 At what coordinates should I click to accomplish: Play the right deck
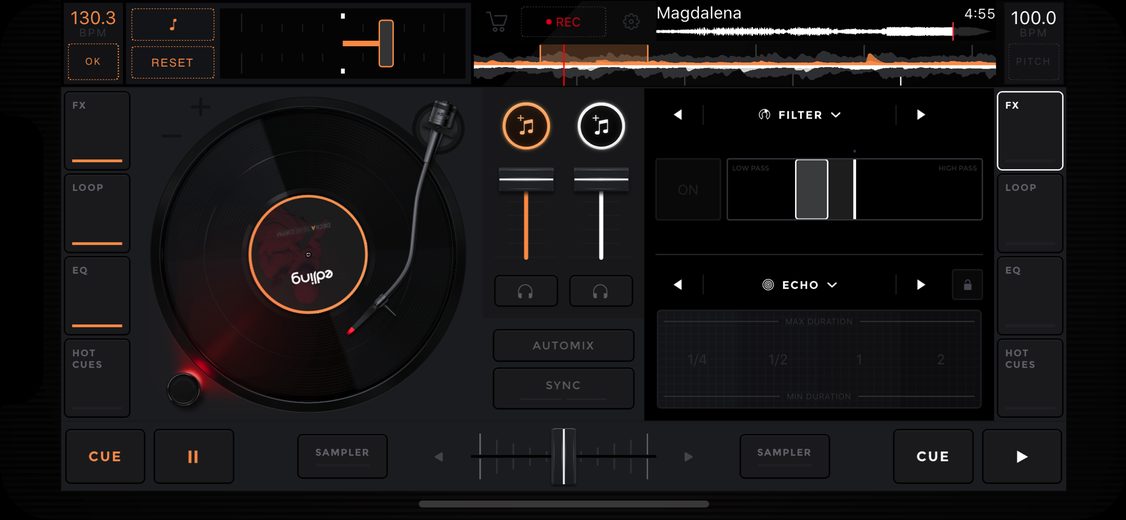(x=1022, y=457)
